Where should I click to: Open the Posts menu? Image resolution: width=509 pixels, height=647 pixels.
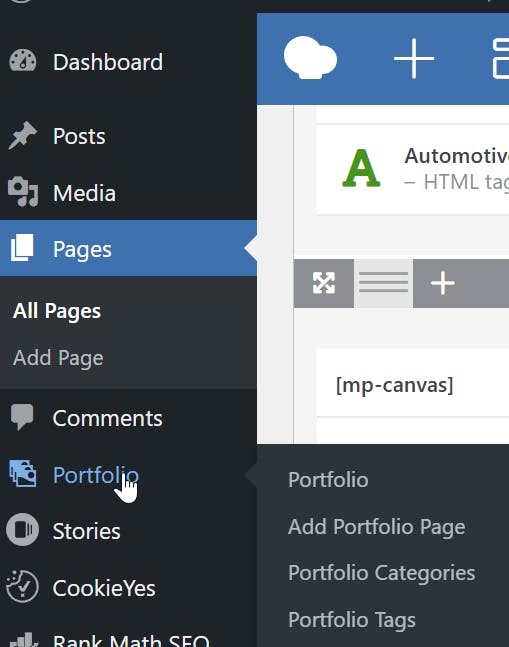click(x=79, y=136)
